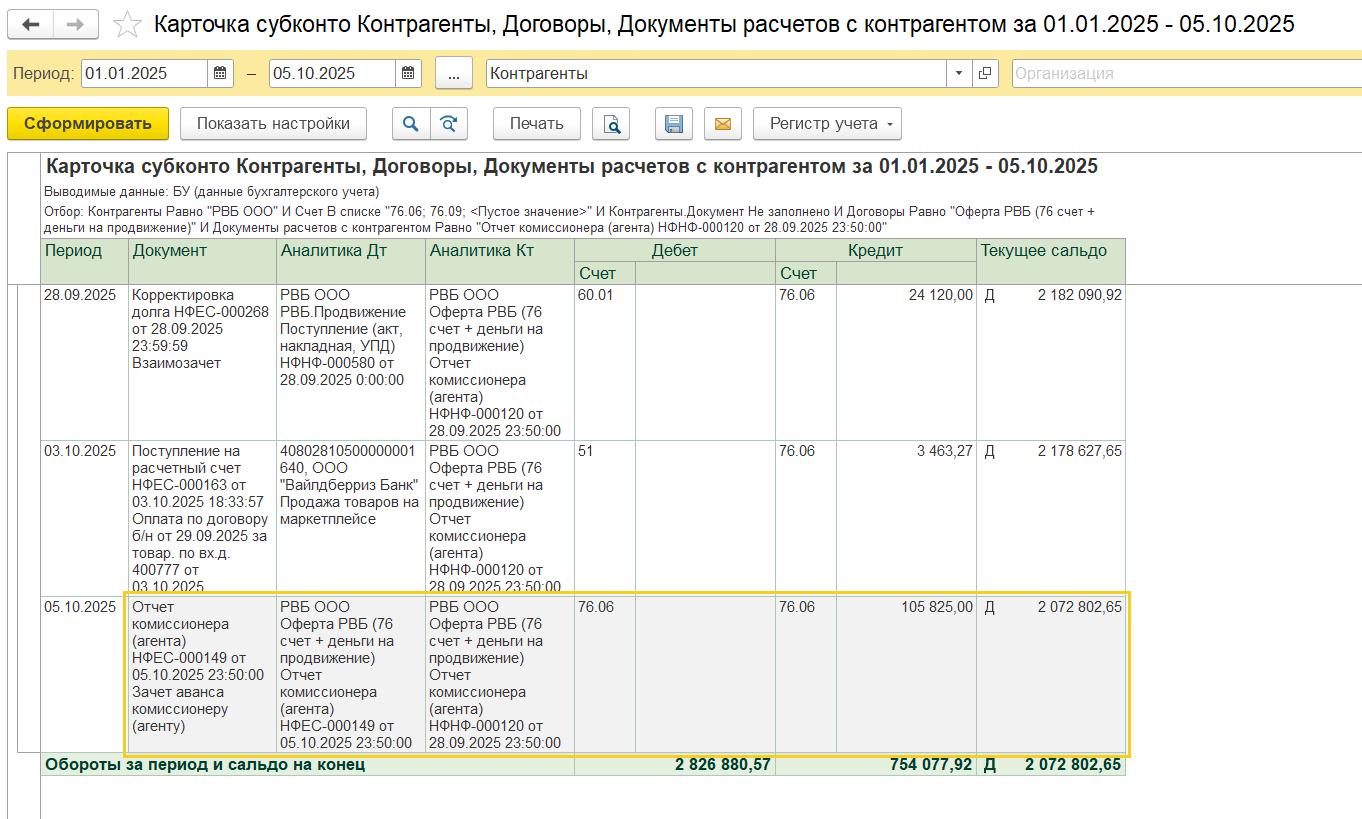
Task: Open print preview
Action: 611,124
